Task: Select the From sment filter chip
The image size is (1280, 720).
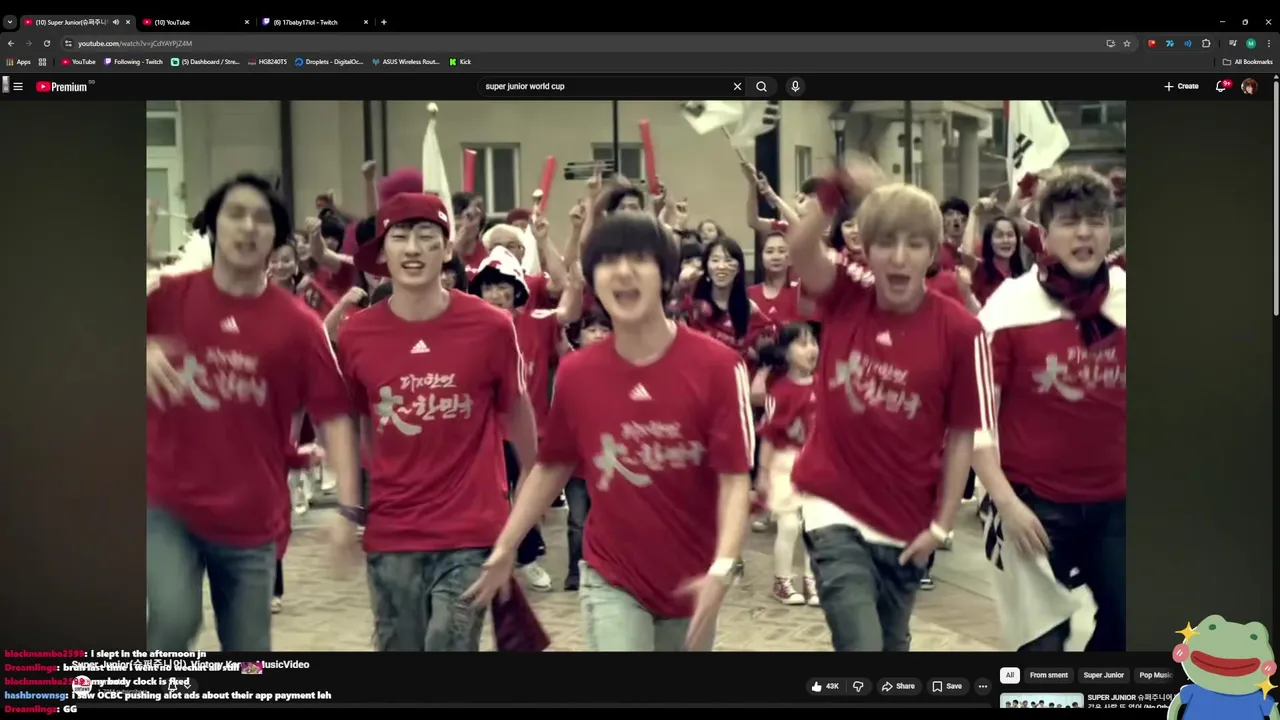Action: (x=1048, y=675)
